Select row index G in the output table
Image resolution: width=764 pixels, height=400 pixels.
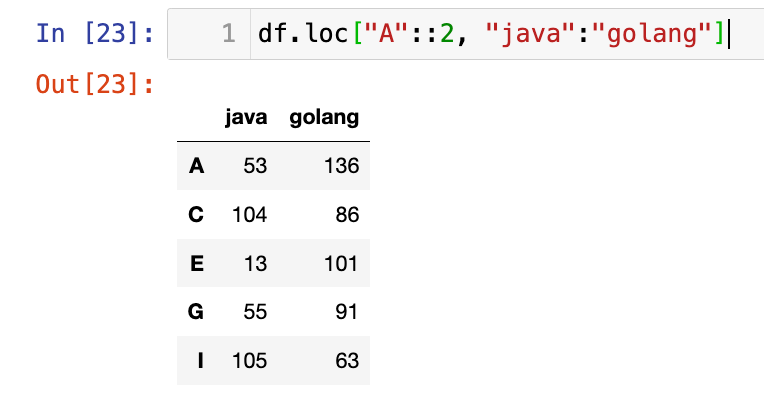(196, 311)
